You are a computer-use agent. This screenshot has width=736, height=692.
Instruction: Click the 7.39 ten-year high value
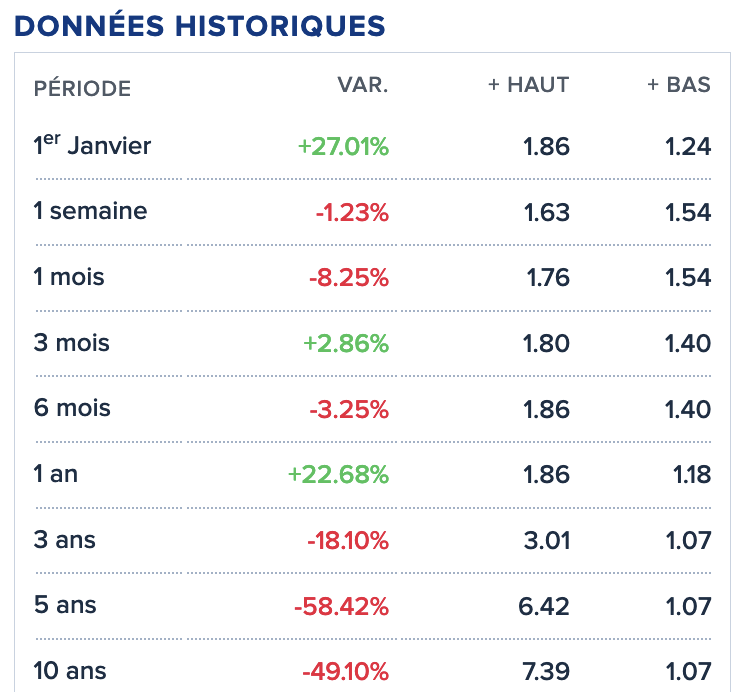(x=546, y=671)
